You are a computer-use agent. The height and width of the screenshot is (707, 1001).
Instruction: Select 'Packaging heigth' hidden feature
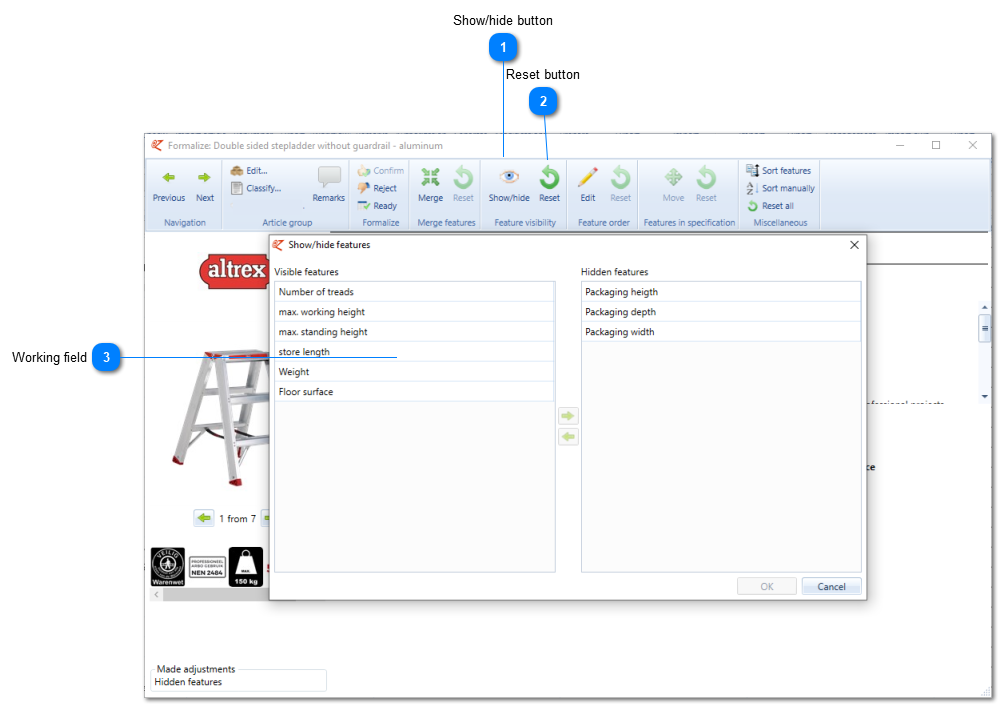click(721, 292)
